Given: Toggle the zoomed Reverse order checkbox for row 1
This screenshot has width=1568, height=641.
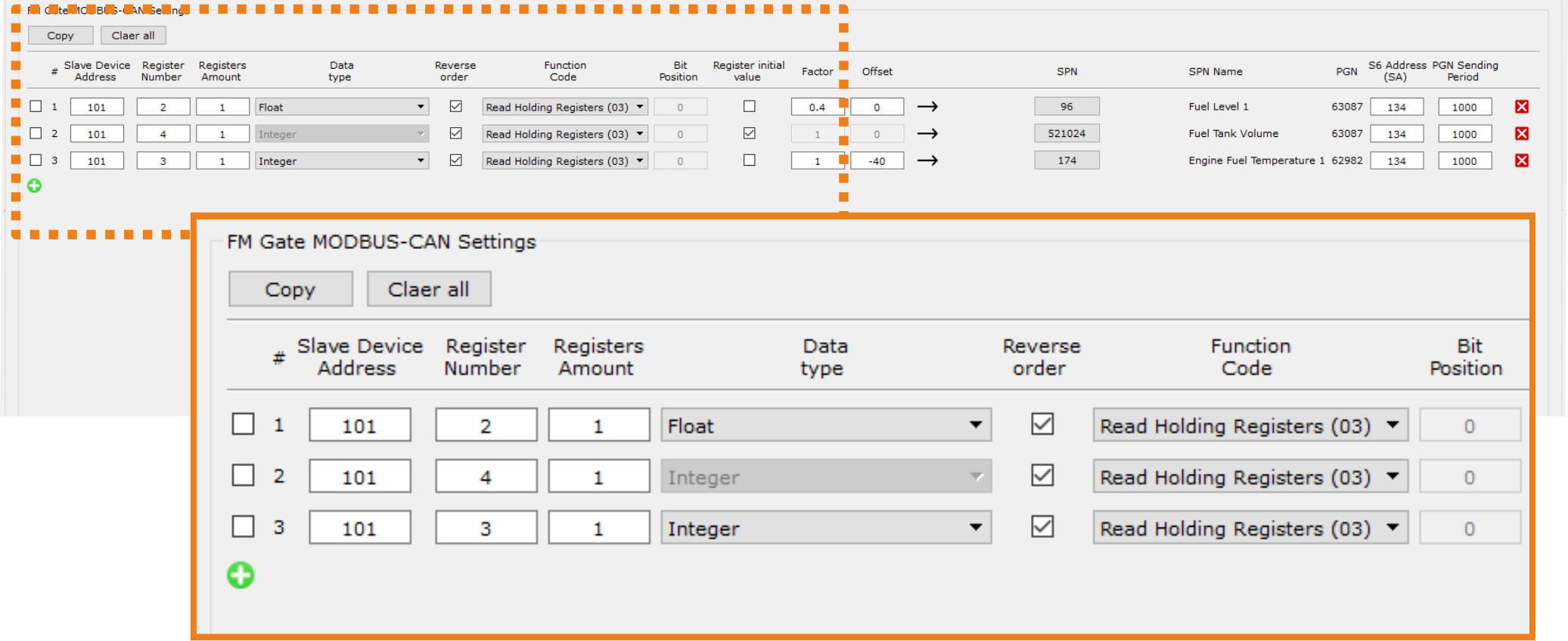Looking at the screenshot, I should pyautogui.click(x=1042, y=424).
